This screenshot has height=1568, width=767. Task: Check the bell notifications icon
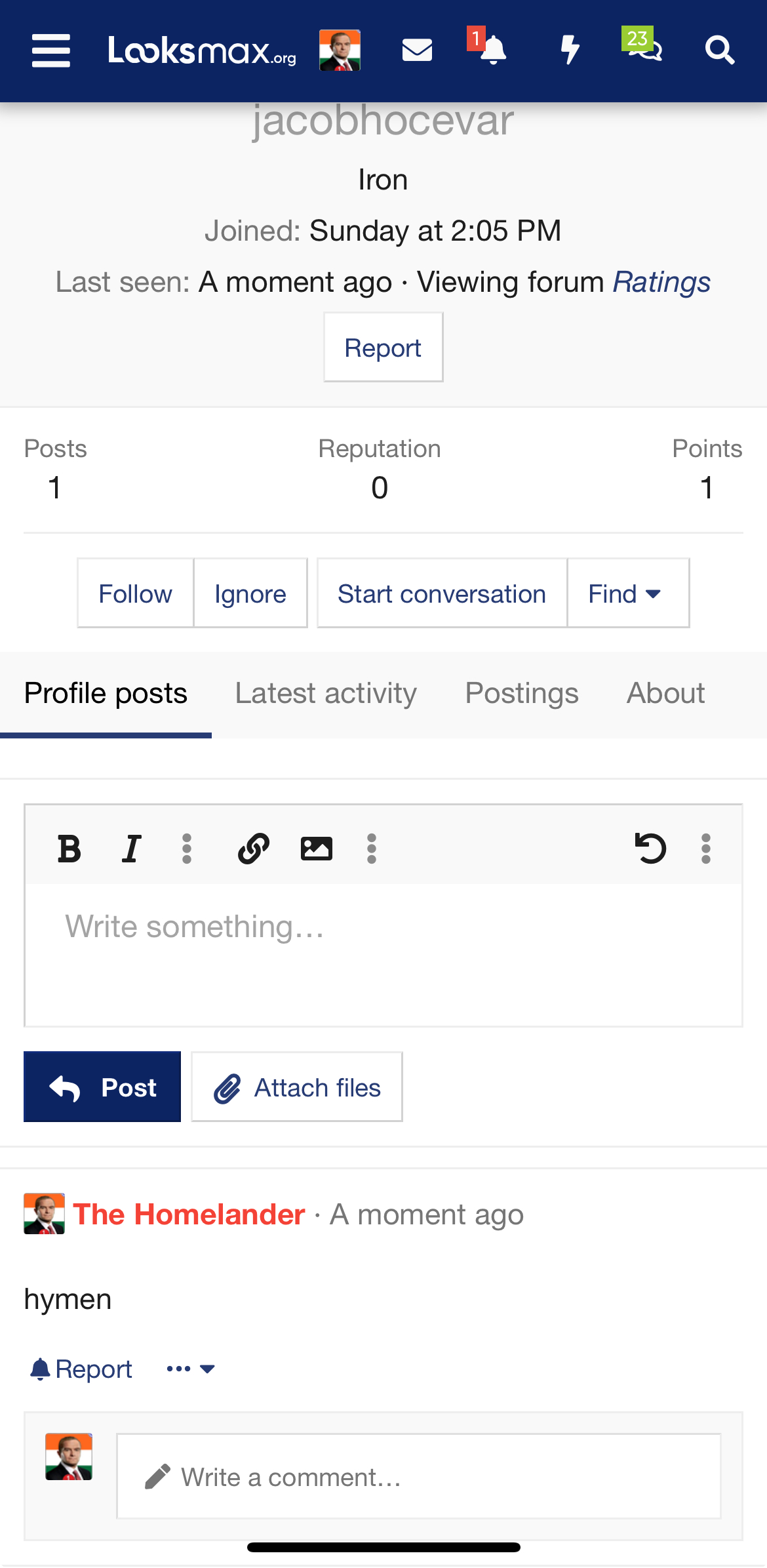point(492,50)
